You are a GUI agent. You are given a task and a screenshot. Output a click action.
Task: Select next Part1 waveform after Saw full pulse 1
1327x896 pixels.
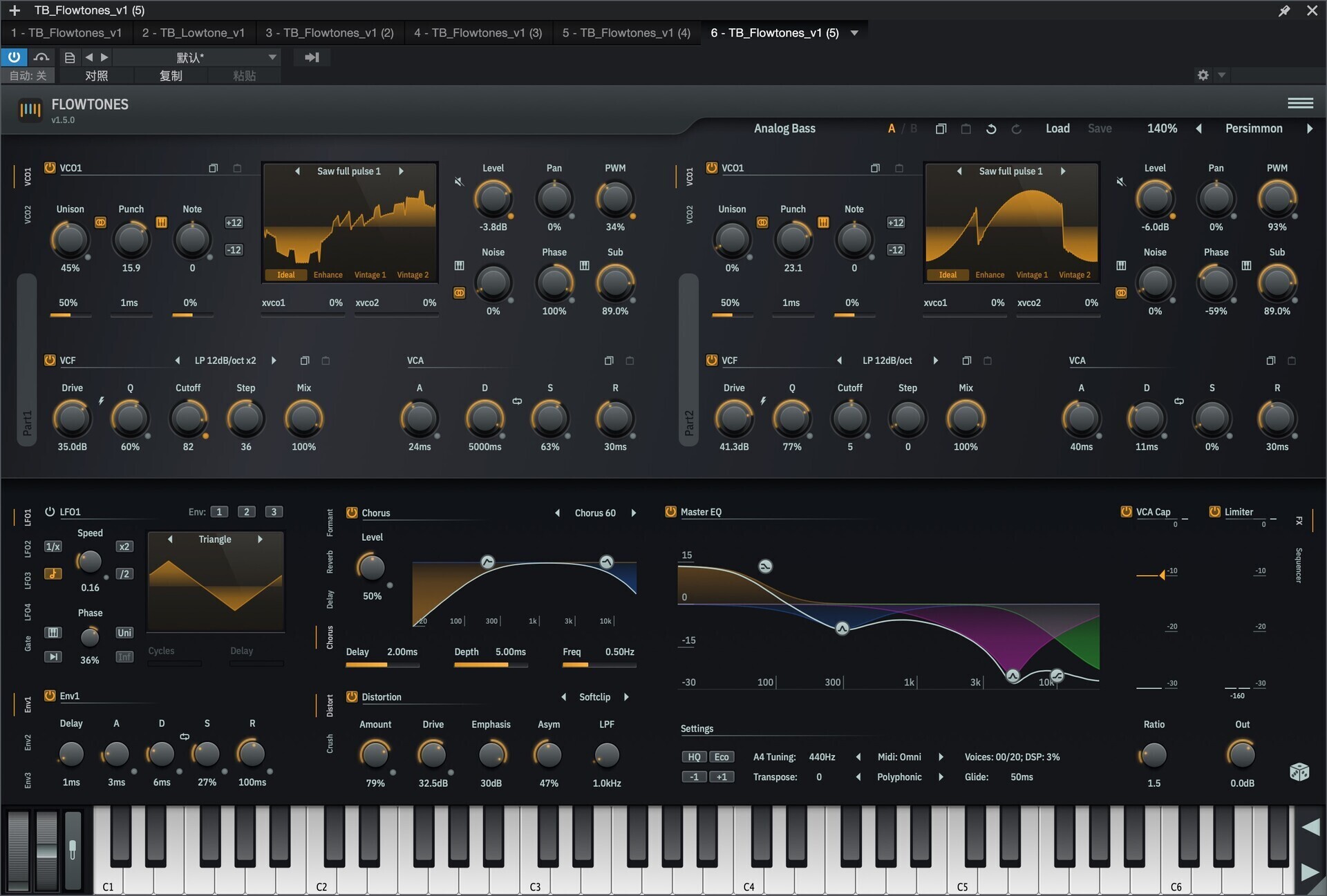tap(401, 171)
